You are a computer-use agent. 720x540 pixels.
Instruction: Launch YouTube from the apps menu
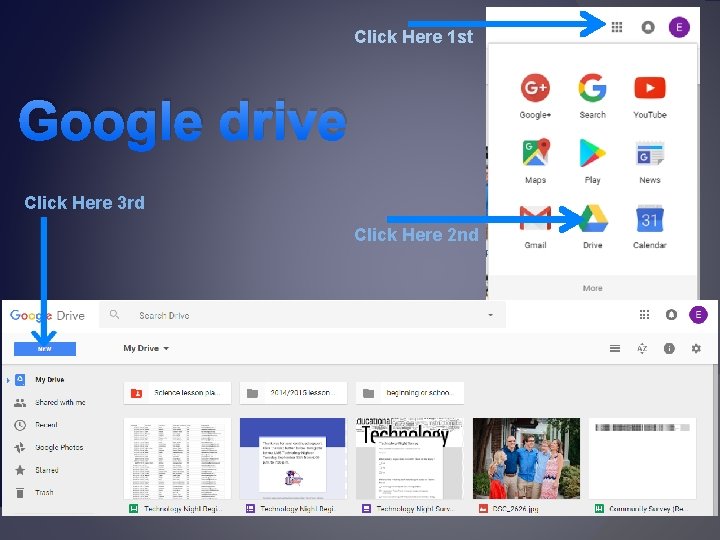[650, 96]
